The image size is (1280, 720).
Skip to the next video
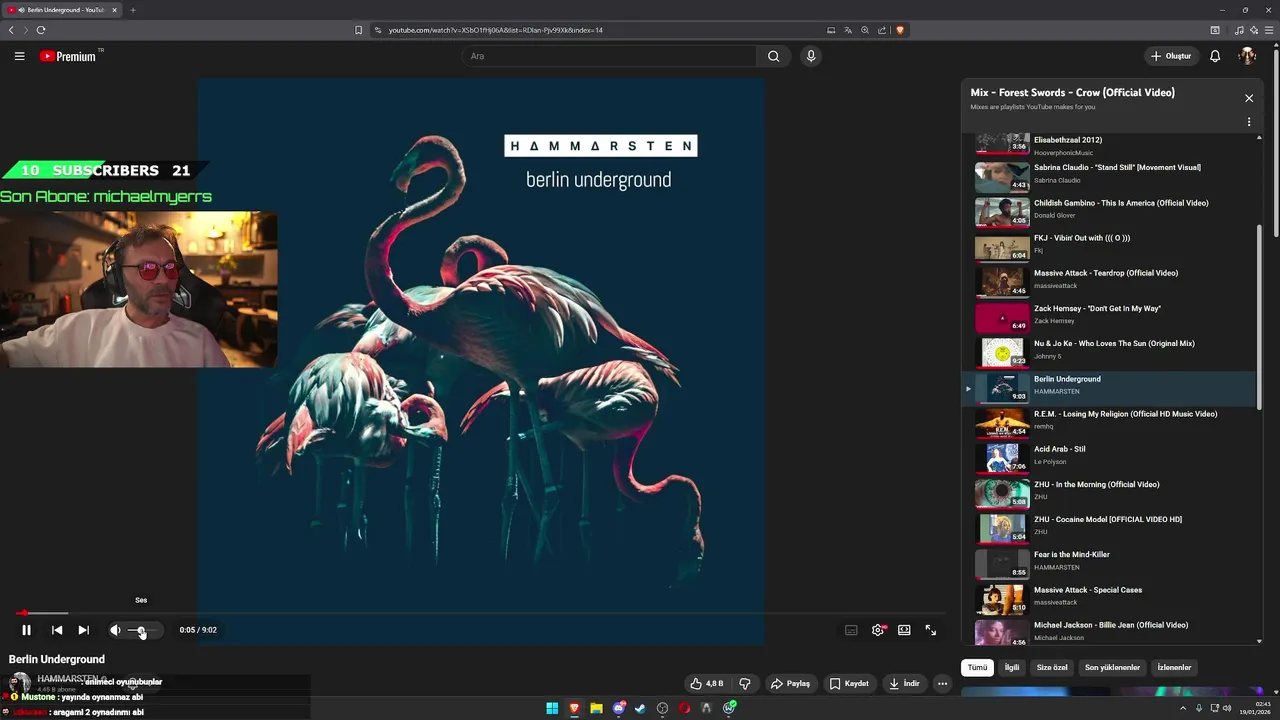click(83, 630)
